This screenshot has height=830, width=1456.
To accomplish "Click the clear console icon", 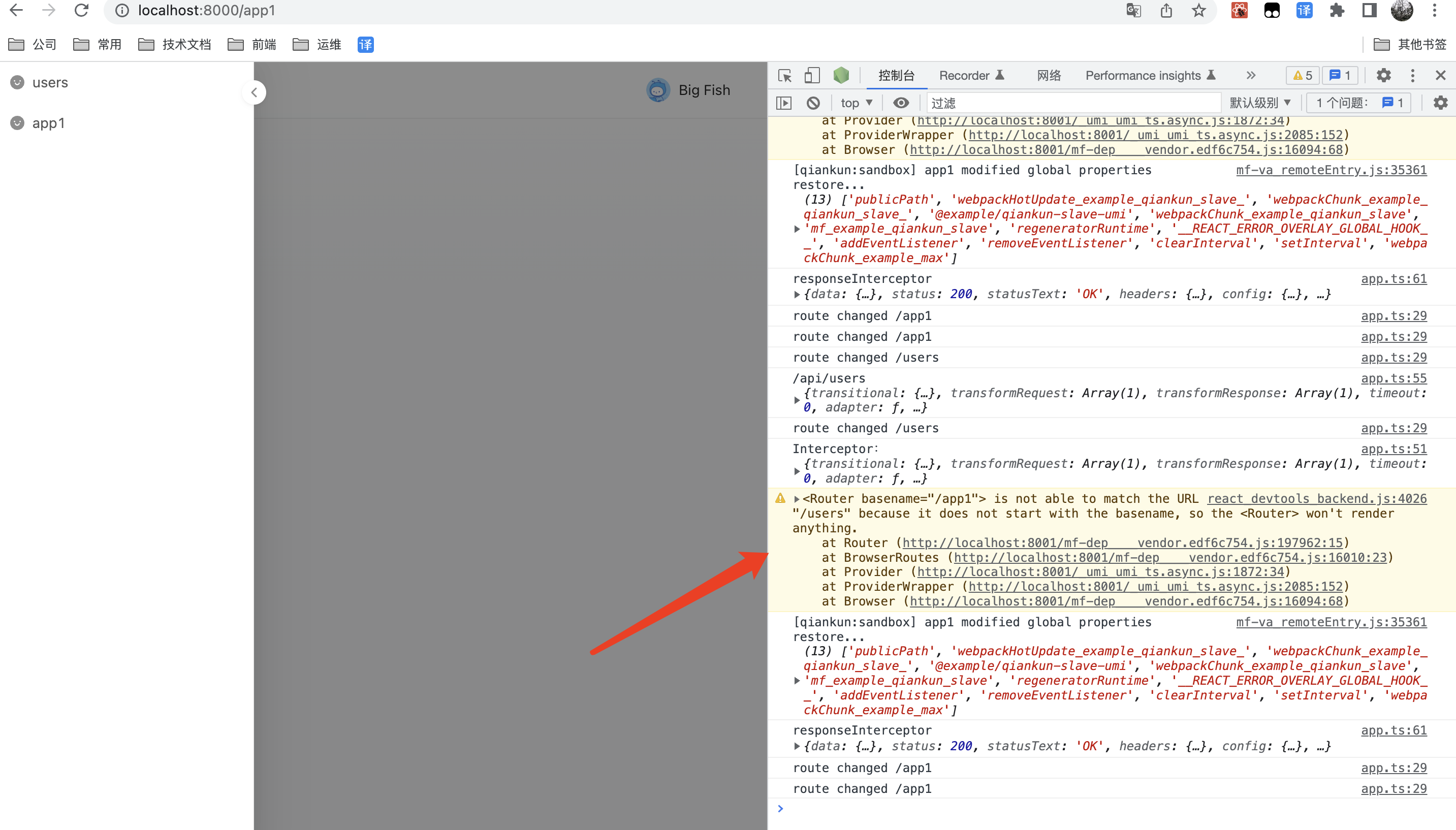I will click(x=813, y=103).
